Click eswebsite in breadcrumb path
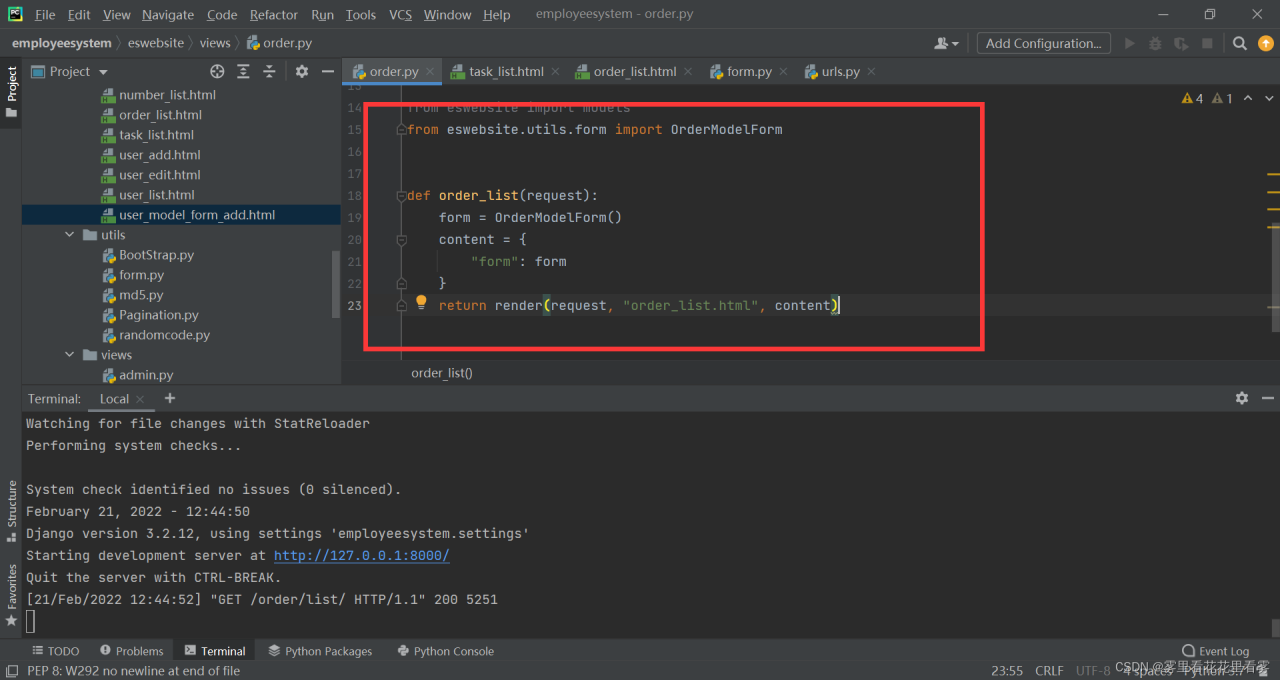 click(x=156, y=43)
